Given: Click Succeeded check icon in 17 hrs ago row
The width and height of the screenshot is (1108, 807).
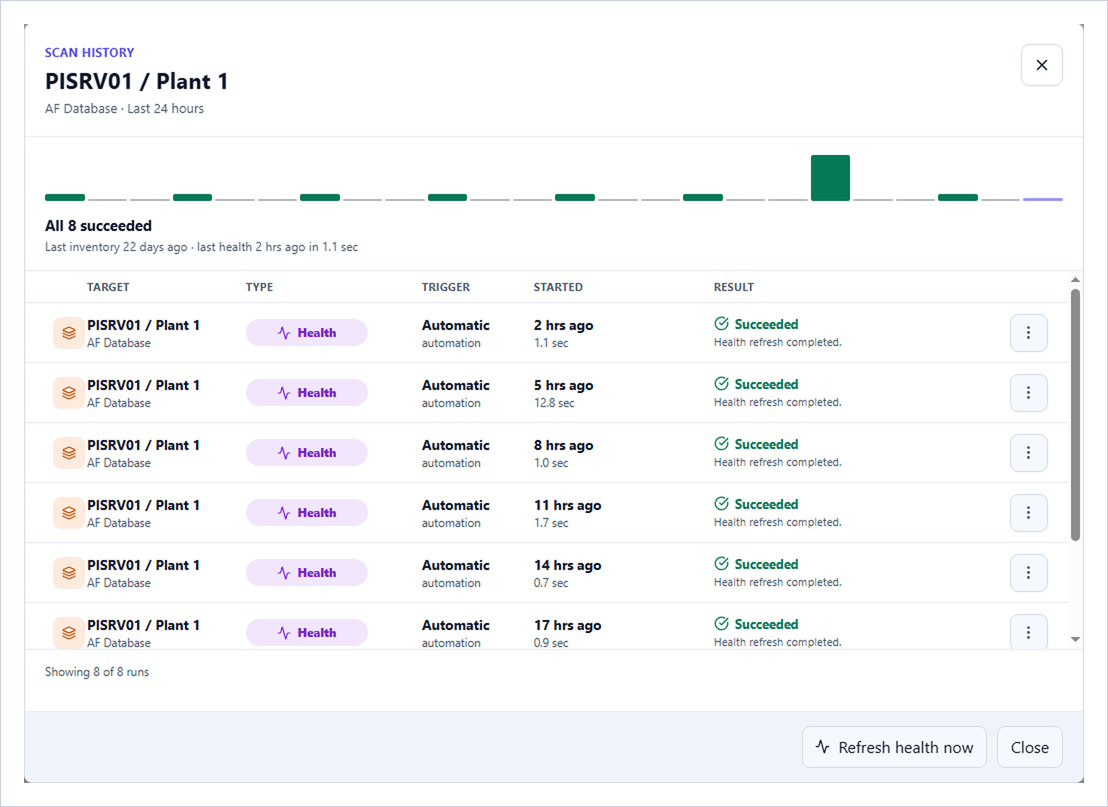Looking at the screenshot, I should 721,624.
